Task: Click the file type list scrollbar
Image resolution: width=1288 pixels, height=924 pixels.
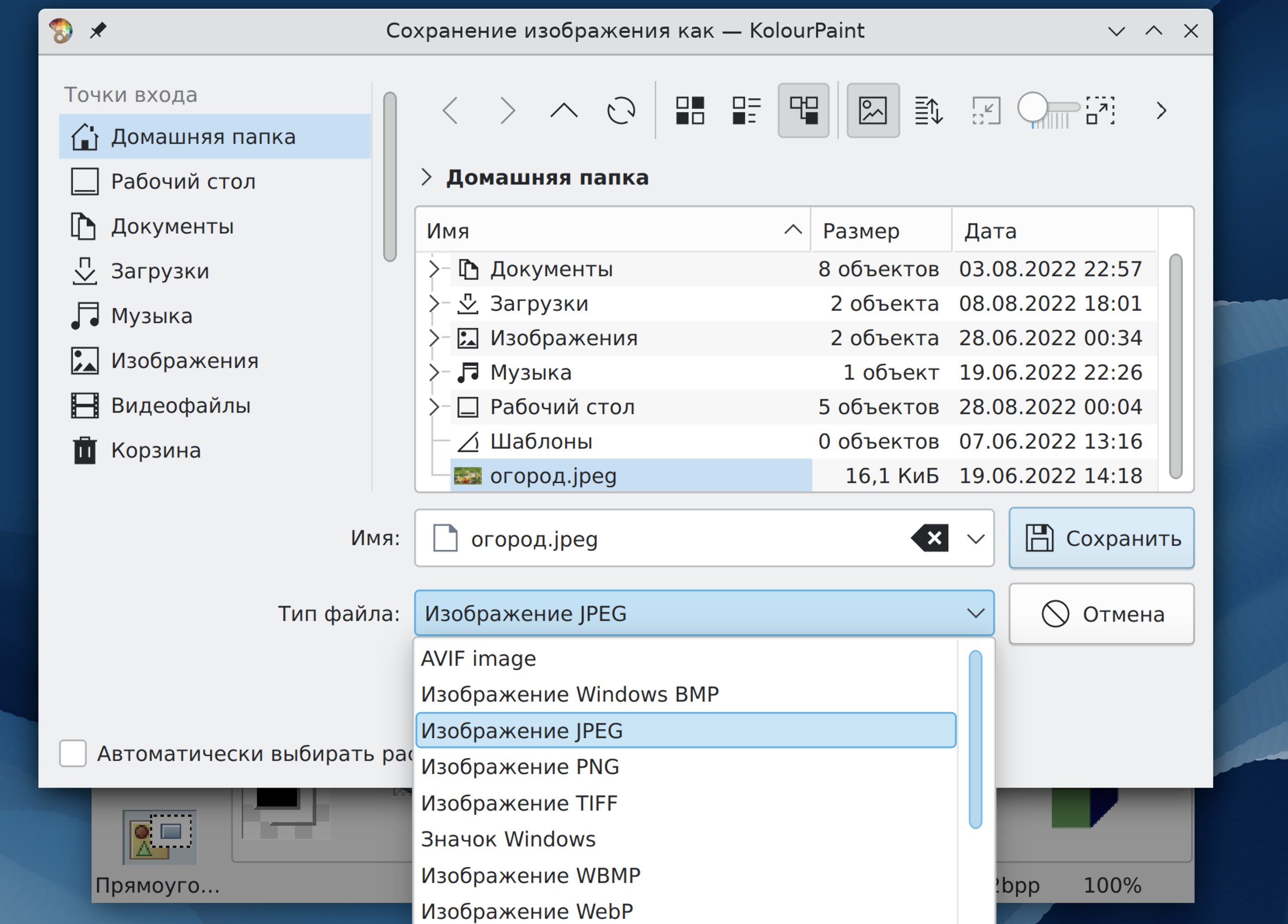Action: click(x=976, y=739)
